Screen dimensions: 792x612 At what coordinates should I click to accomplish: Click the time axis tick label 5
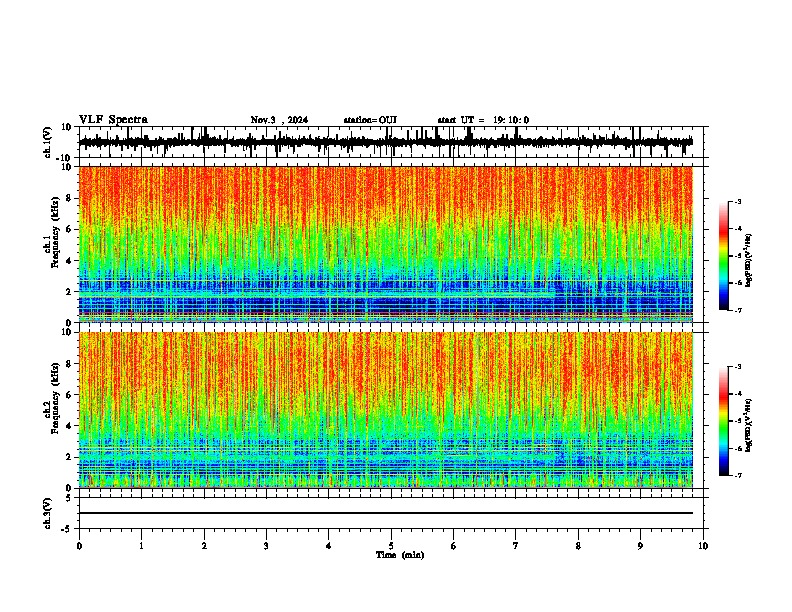click(x=391, y=546)
